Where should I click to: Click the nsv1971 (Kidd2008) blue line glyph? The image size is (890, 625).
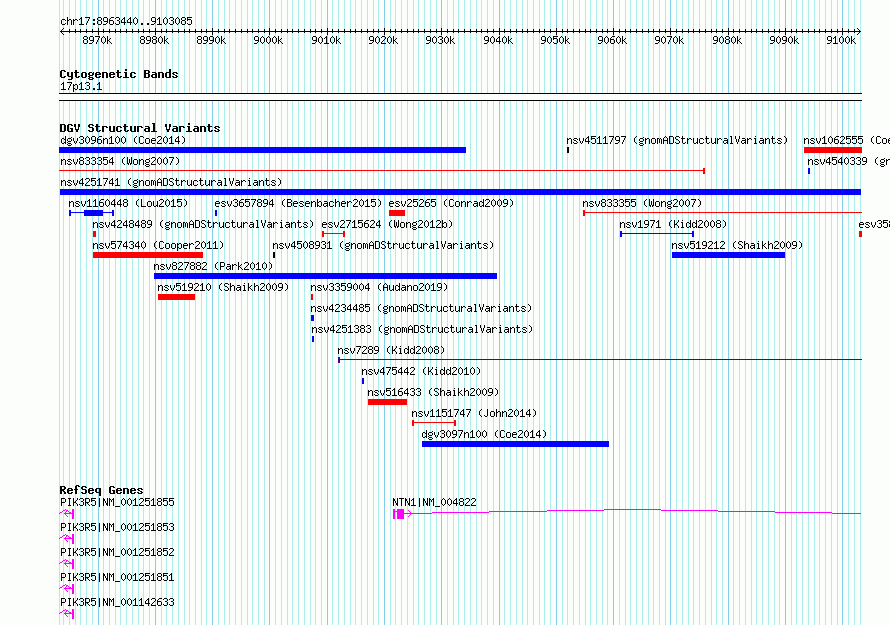[x=657, y=234]
